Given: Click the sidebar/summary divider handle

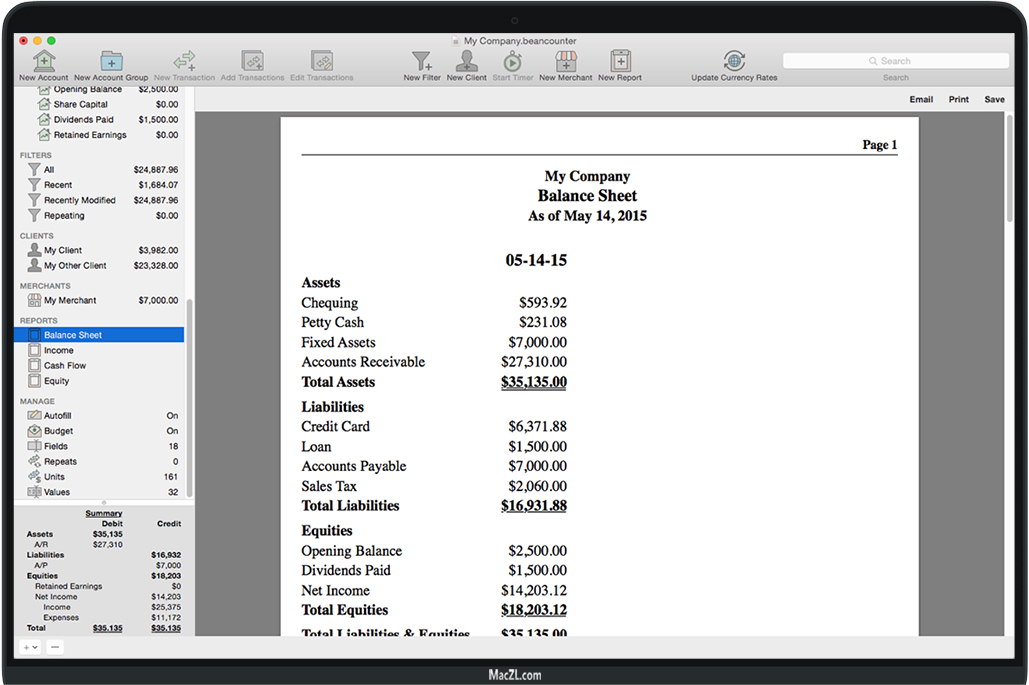Looking at the screenshot, I should point(104,503).
